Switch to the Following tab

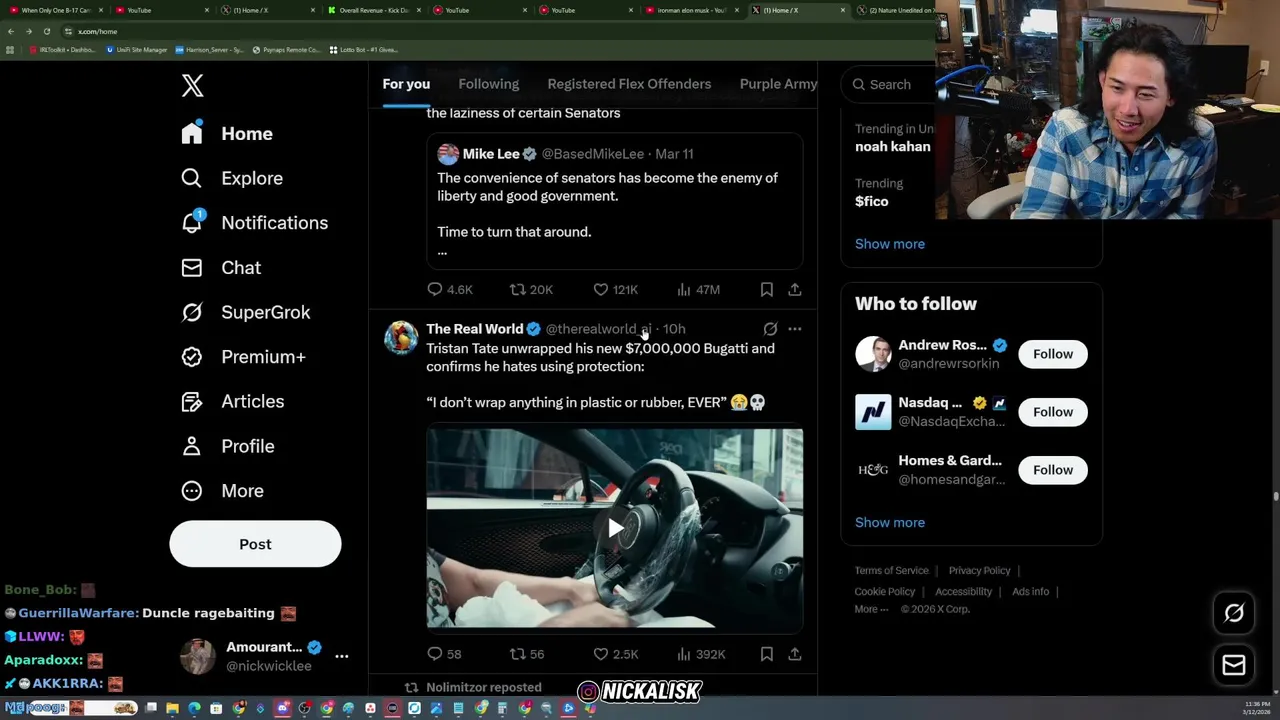pyautogui.click(x=488, y=84)
